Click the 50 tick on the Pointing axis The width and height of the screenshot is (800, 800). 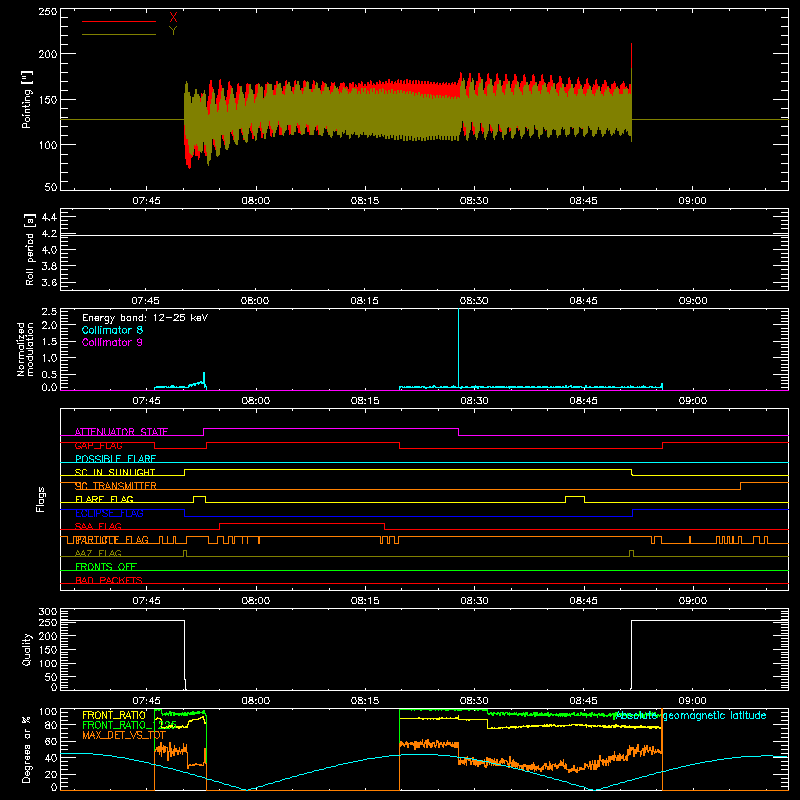click(x=51, y=187)
